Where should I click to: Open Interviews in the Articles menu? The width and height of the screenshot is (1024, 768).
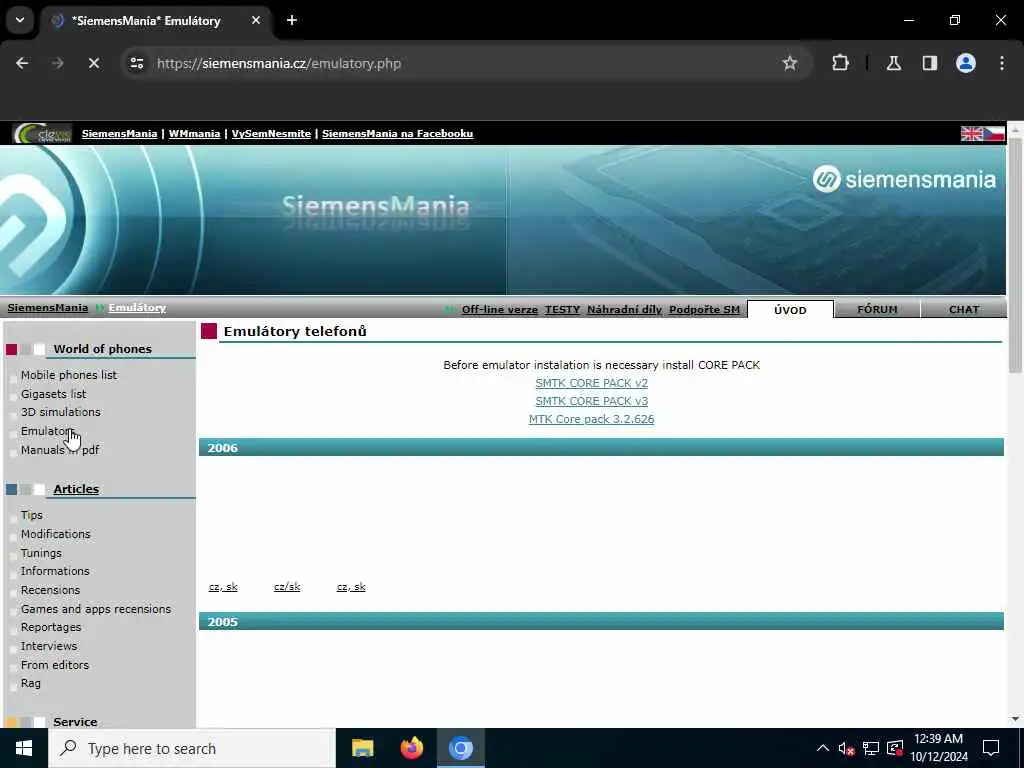coord(49,646)
